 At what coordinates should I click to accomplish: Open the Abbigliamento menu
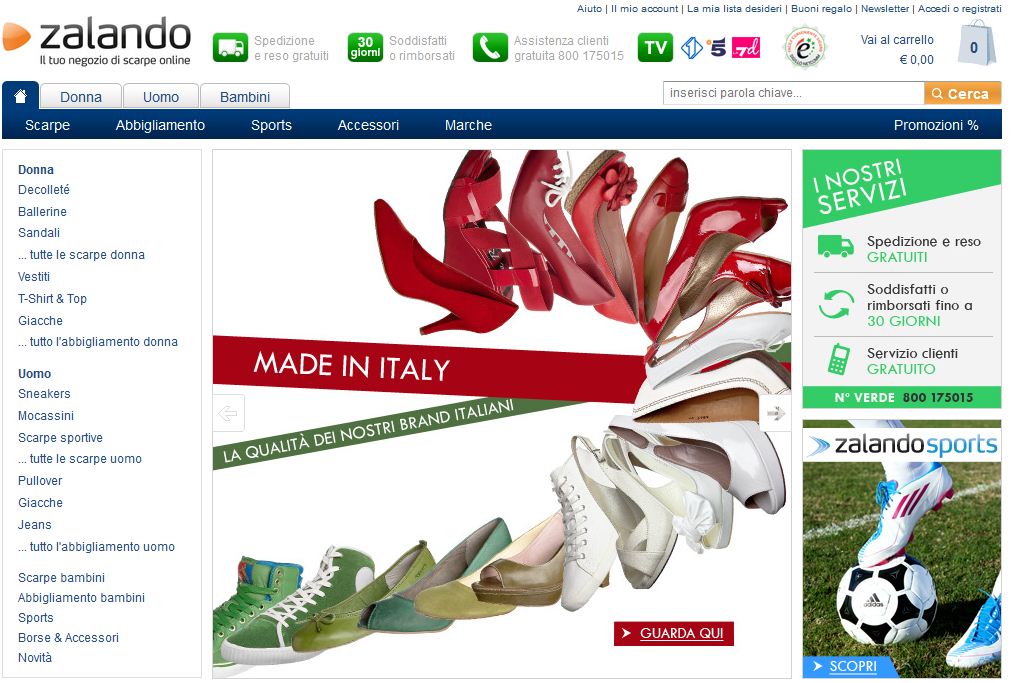[160, 125]
